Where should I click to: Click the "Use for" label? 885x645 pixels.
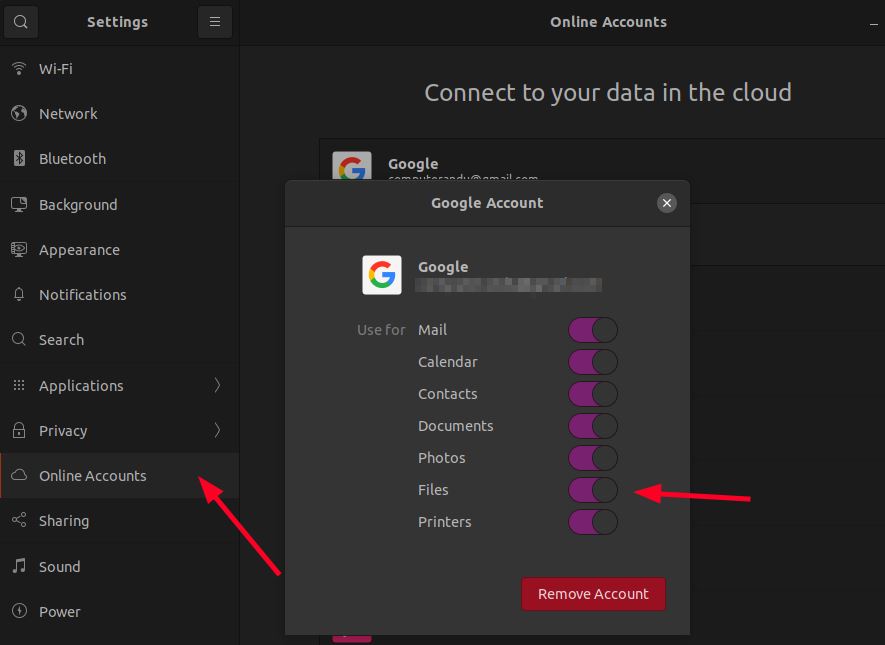(381, 330)
